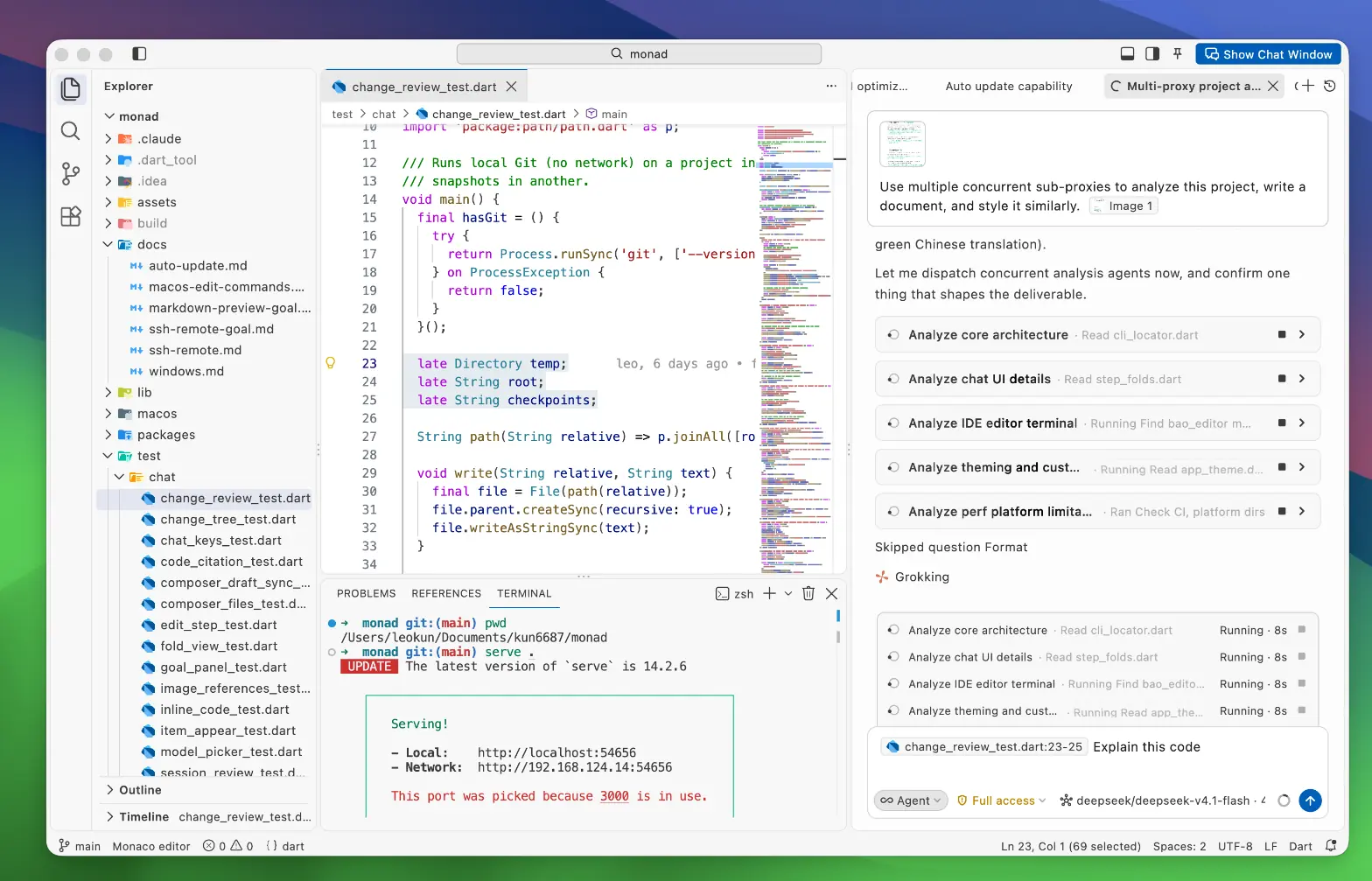Expand the lib folder in Explorer

click(x=108, y=393)
